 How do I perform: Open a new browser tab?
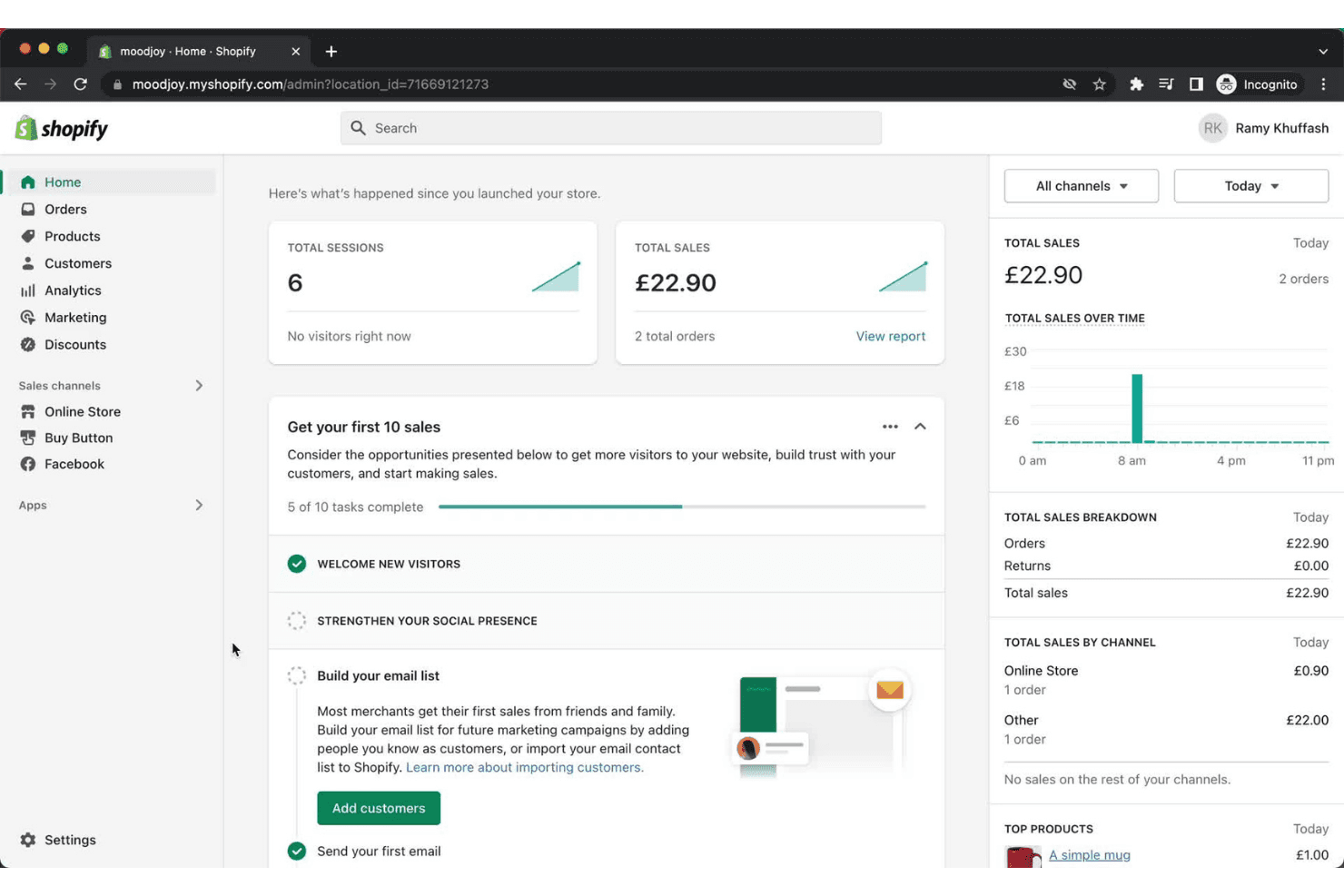[331, 52]
